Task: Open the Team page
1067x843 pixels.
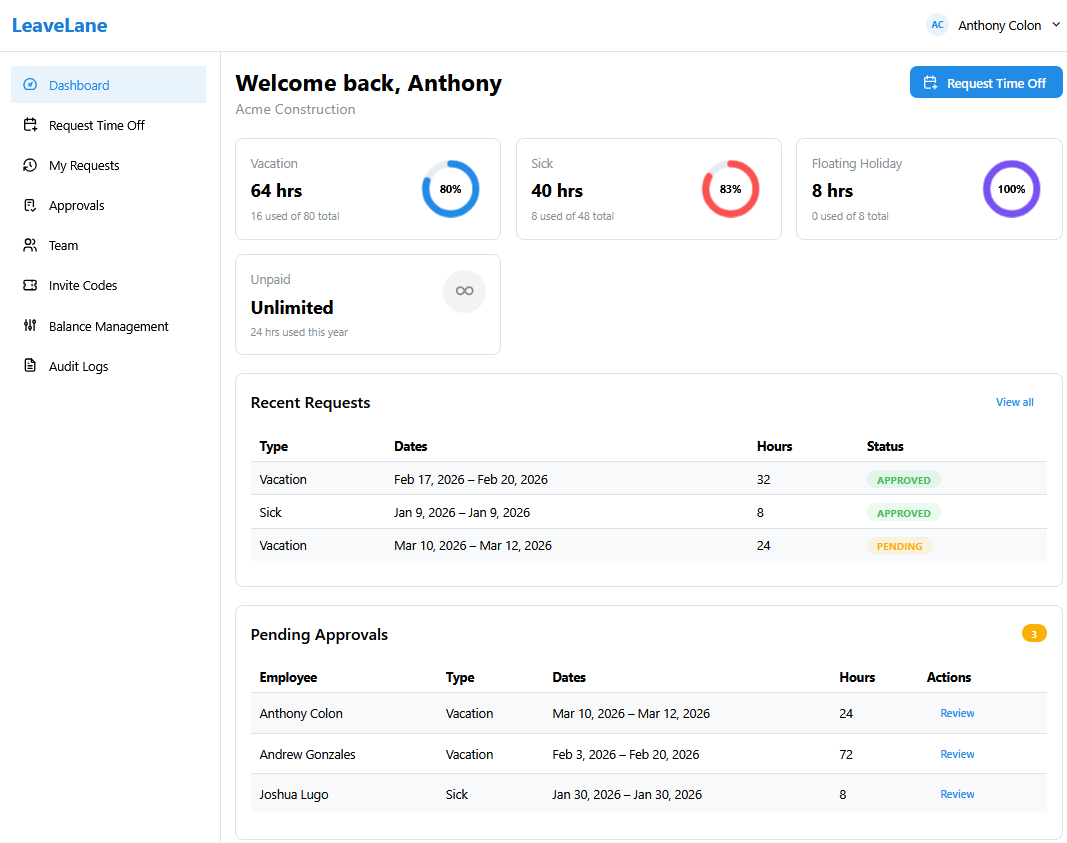Action: coord(108,245)
